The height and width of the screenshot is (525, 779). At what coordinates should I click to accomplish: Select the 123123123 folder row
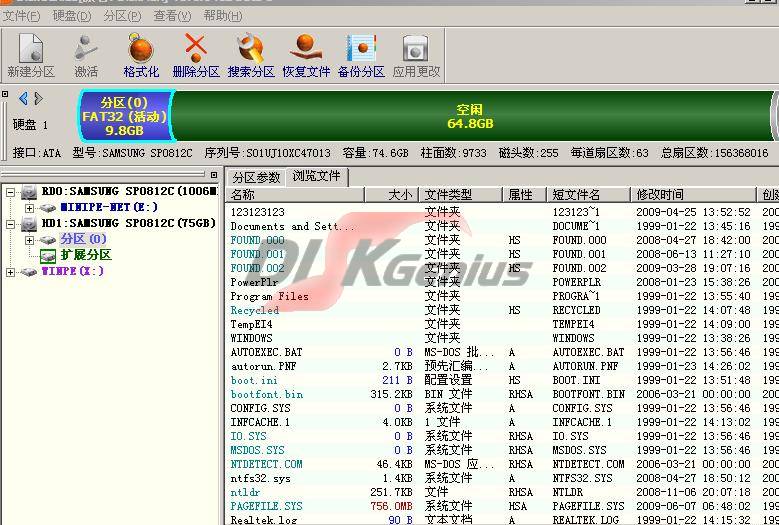pyautogui.click(x=257, y=212)
